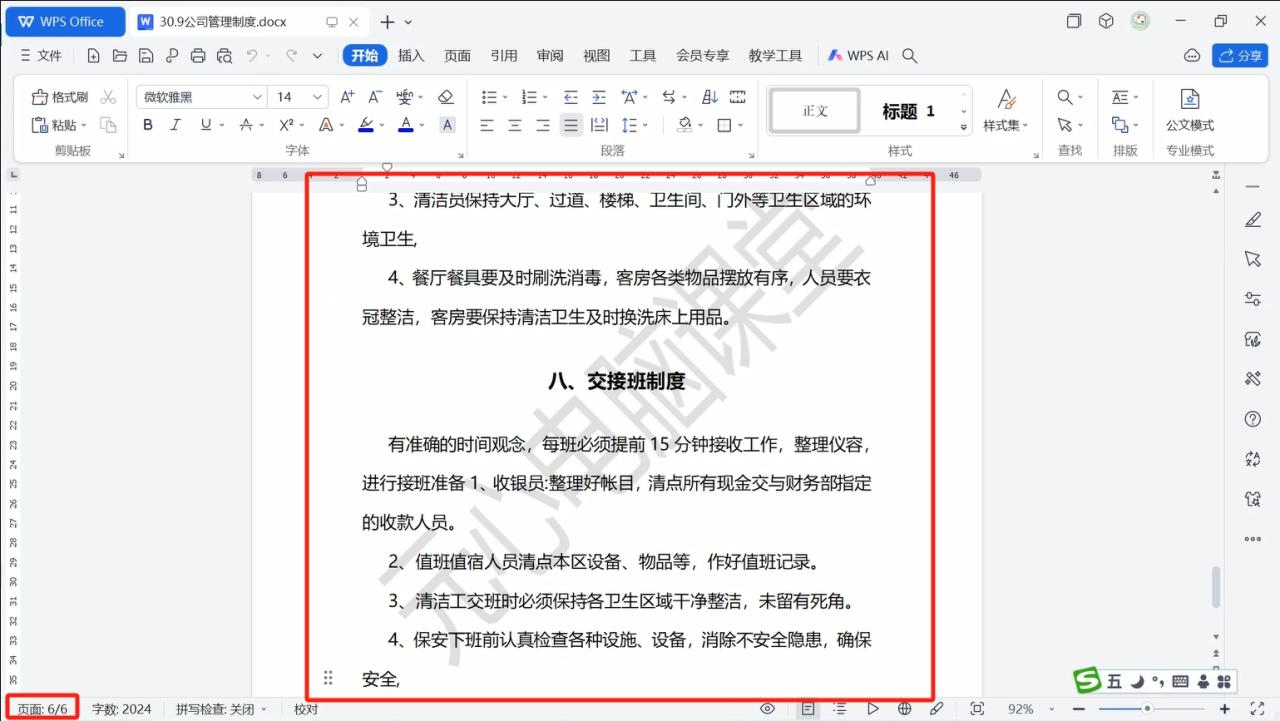Click the distributed alignment icon

pos(598,125)
